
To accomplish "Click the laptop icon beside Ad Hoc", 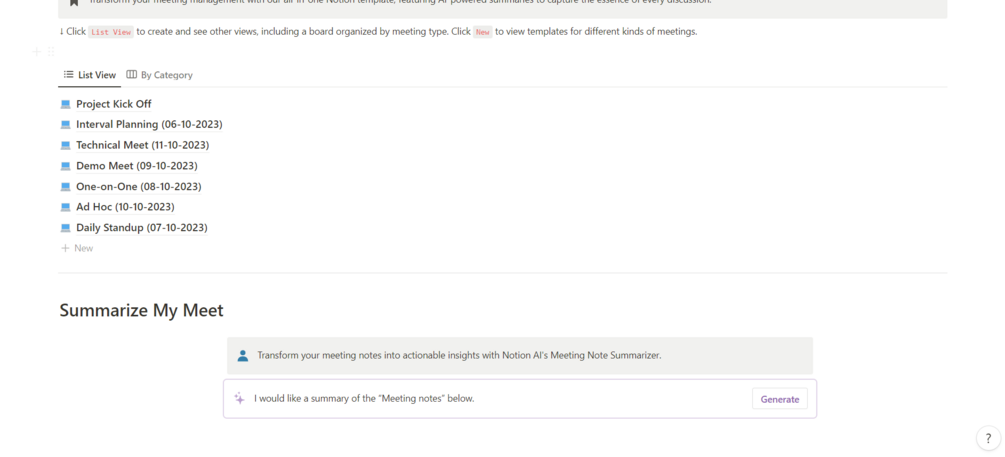I will tap(66, 207).
